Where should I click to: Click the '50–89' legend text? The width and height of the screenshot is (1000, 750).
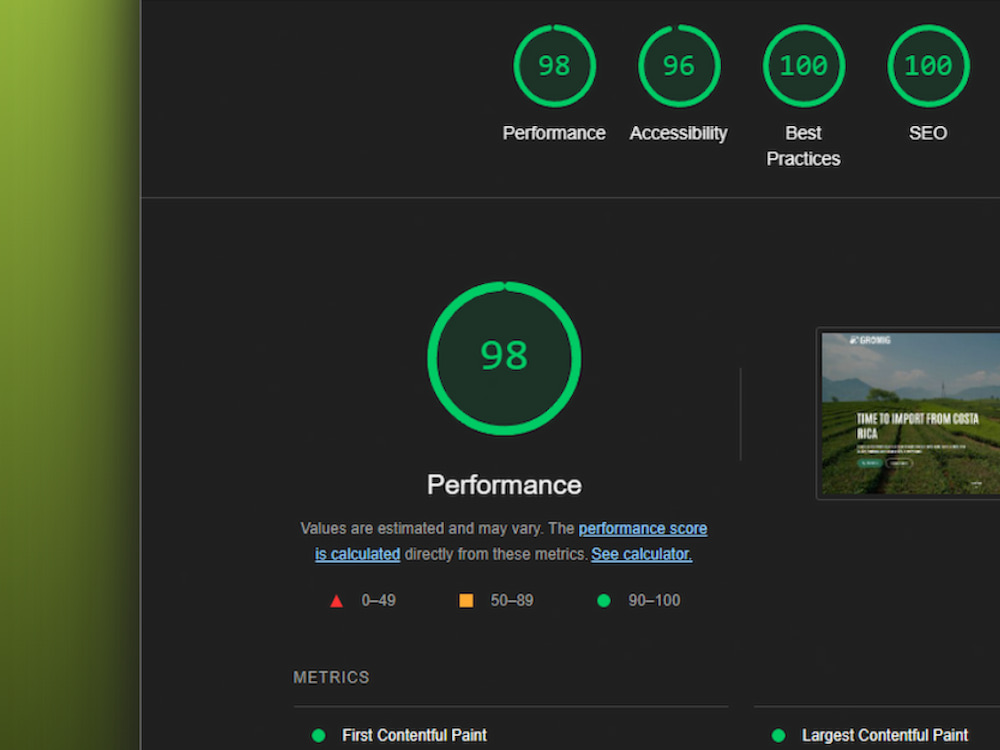coord(511,601)
